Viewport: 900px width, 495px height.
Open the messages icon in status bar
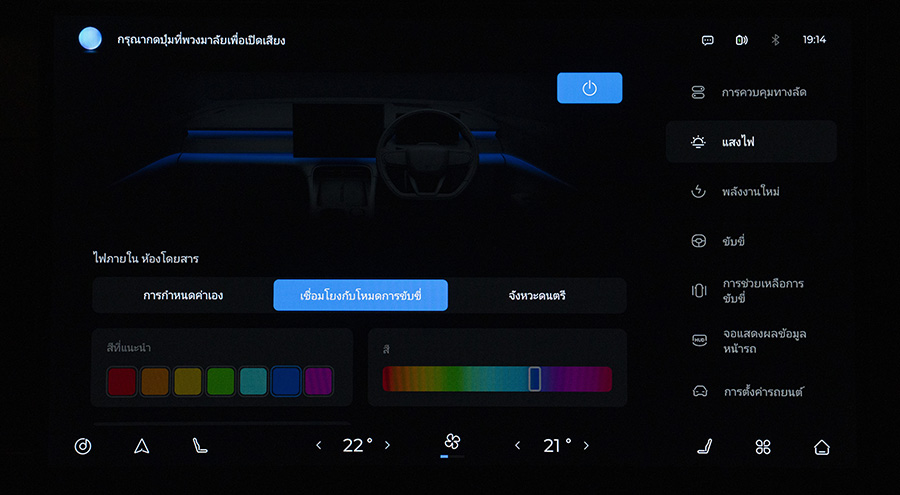point(708,40)
